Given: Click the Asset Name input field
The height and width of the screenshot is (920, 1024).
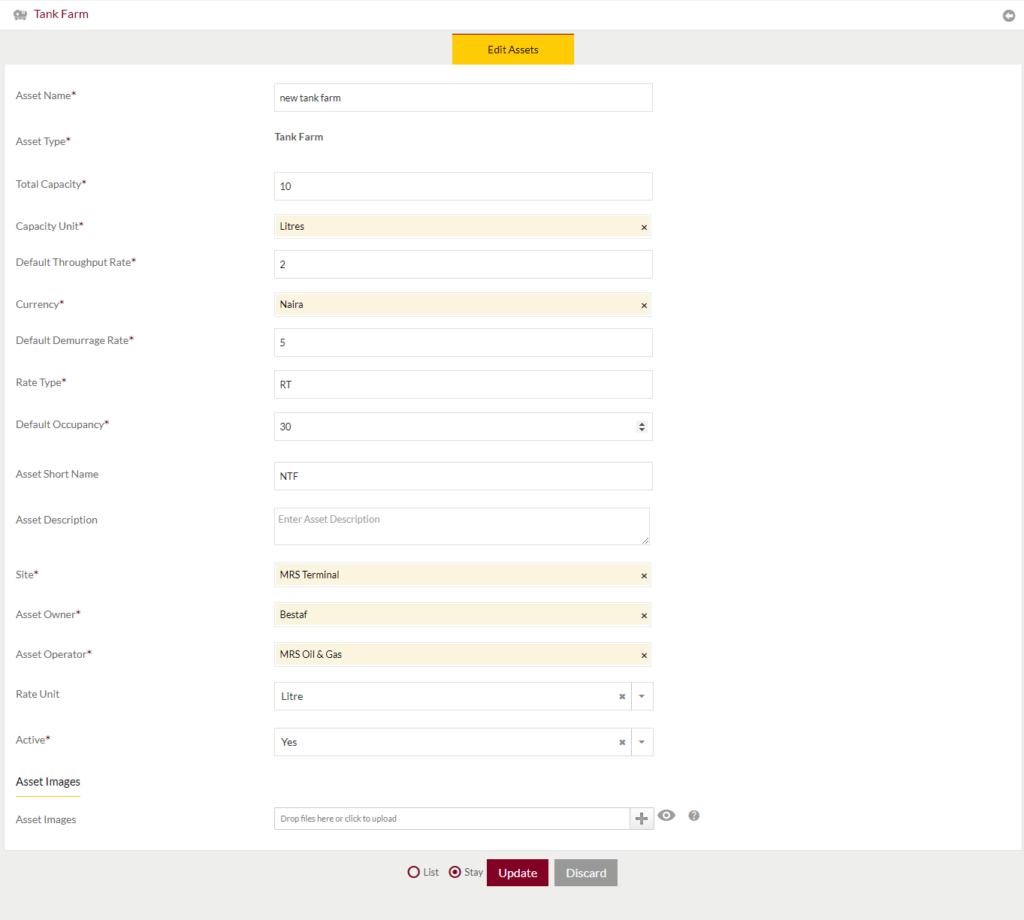Looking at the screenshot, I should point(463,97).
